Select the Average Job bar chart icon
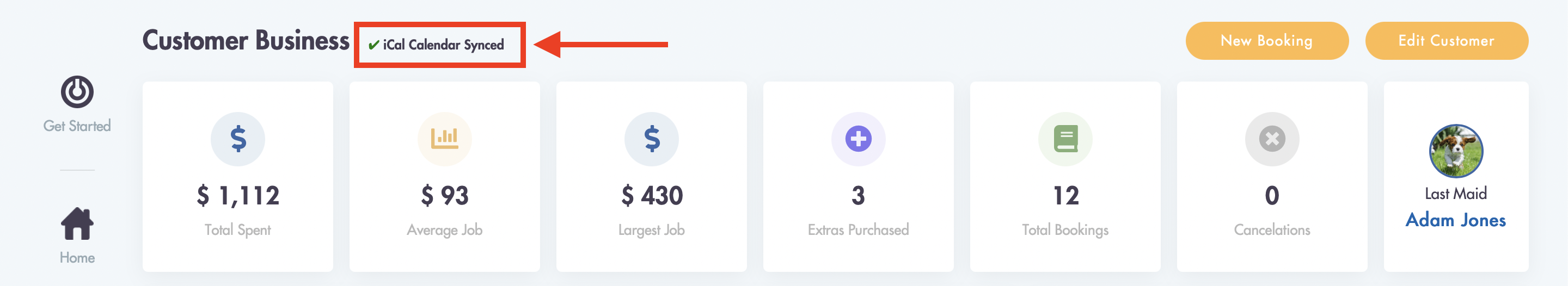The image size is (1568, 286). point(444,139)
